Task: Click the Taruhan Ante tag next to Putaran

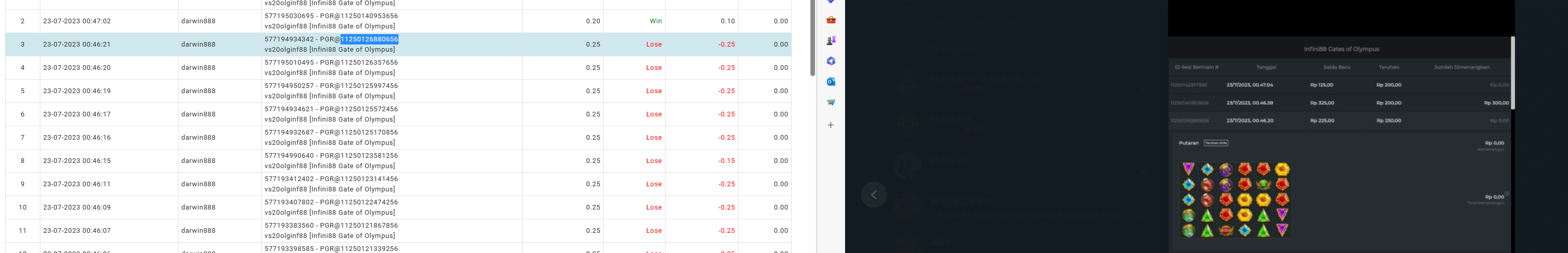Action: coord(1216,143)
